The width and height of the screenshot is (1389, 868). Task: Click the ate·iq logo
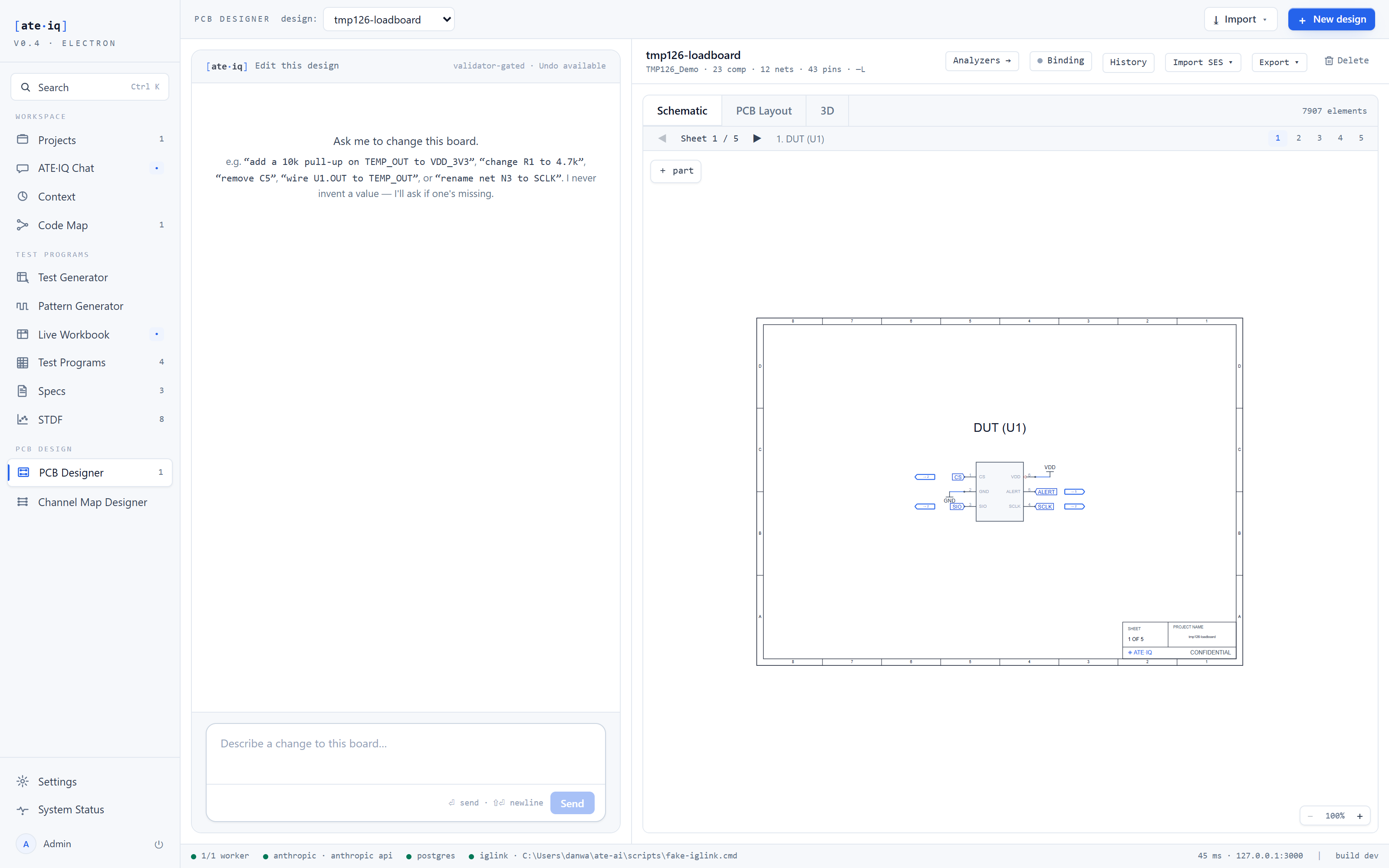tap(41, 25)
